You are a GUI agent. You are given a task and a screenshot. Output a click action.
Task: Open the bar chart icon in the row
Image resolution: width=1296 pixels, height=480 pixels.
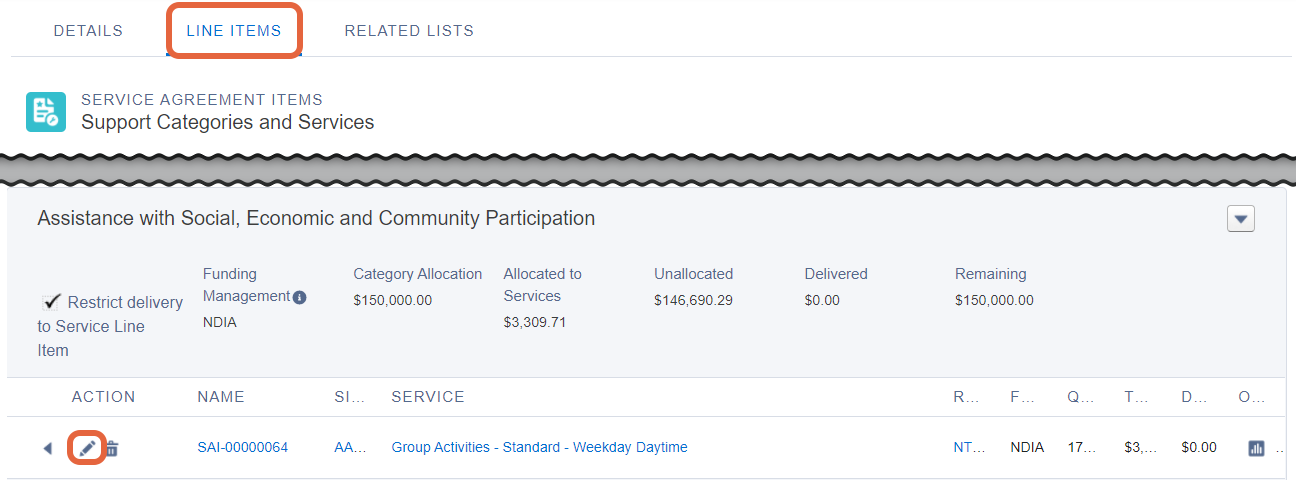pos(1257,448)
